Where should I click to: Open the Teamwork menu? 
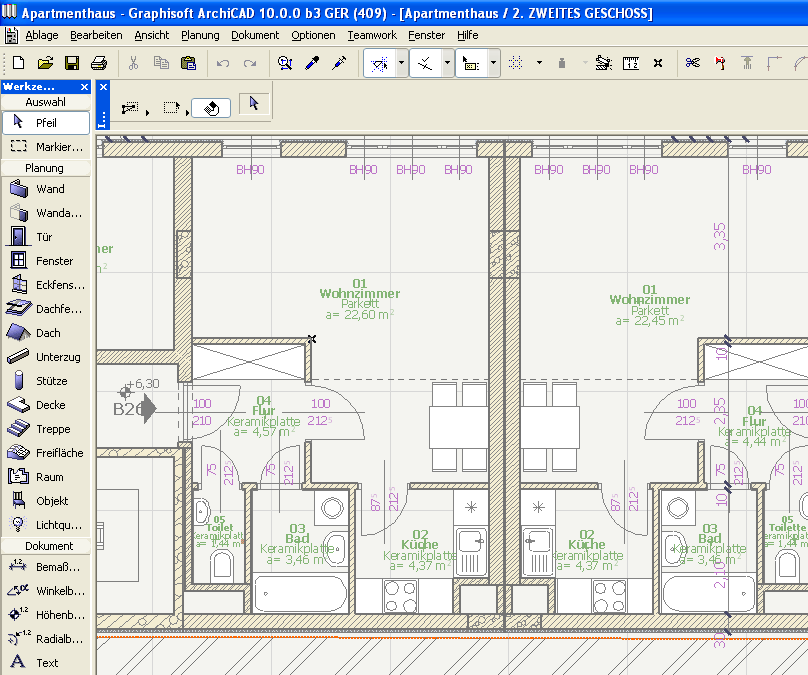372,35
